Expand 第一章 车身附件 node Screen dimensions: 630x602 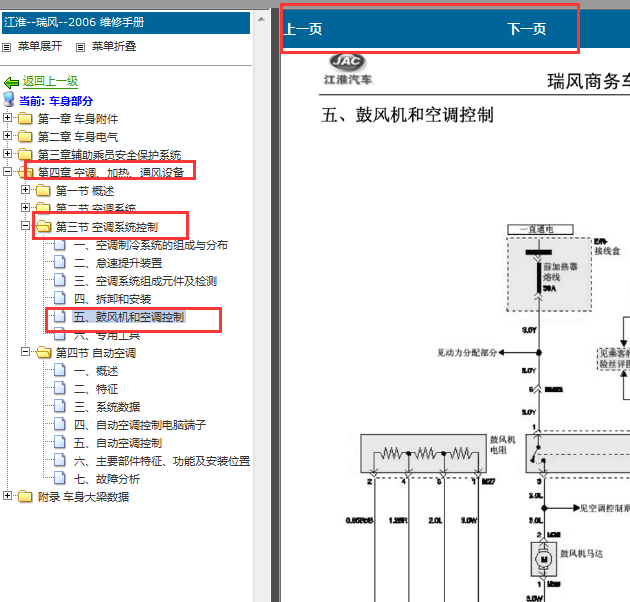tap(7, 118)
